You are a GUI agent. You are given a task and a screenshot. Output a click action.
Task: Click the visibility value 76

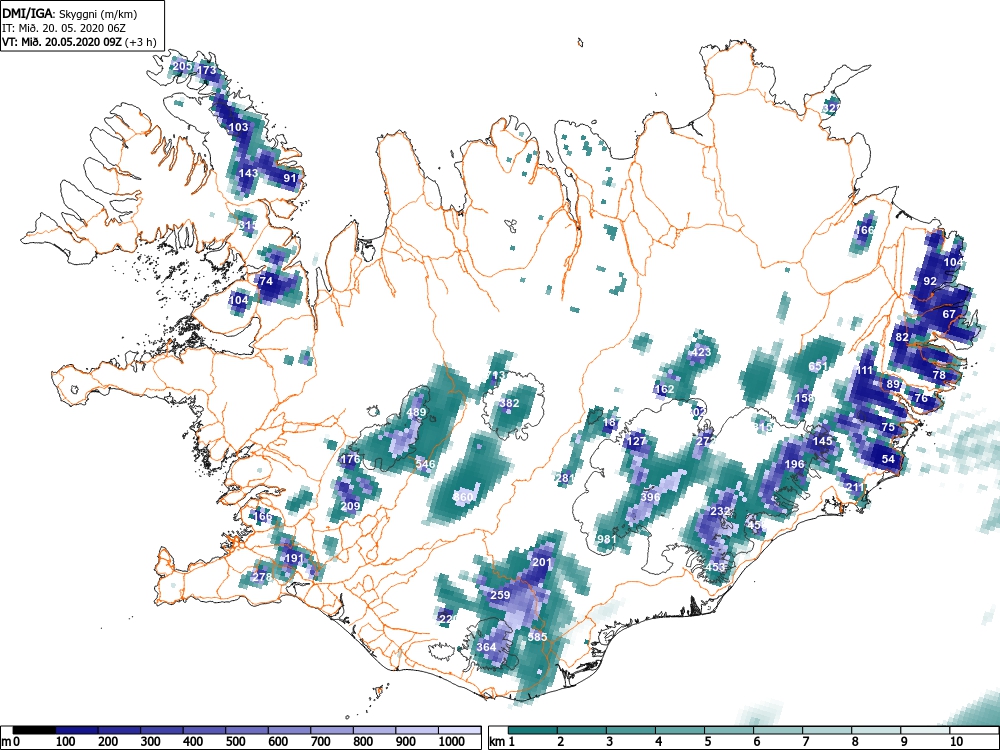[920, 399]
